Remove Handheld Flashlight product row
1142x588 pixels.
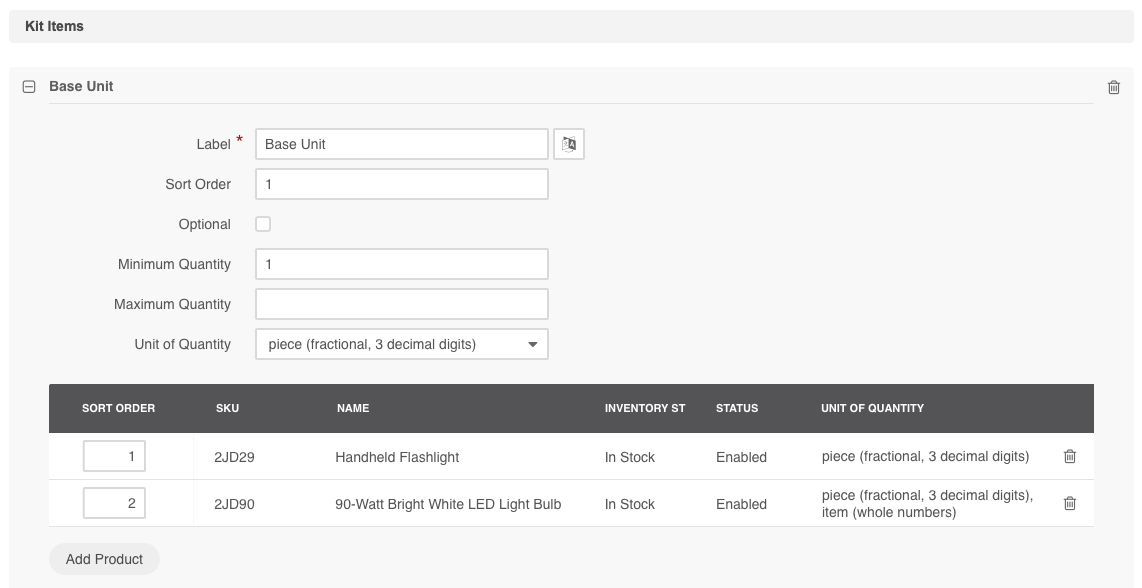1070,456
